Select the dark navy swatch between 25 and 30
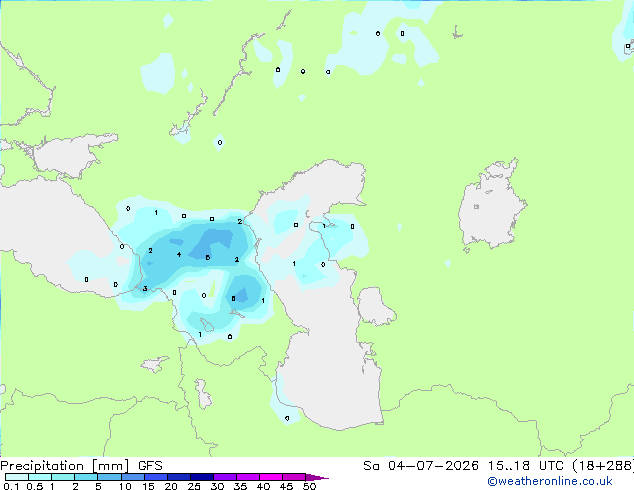This screenshot has height=490, width=634. tap(201, 477)
